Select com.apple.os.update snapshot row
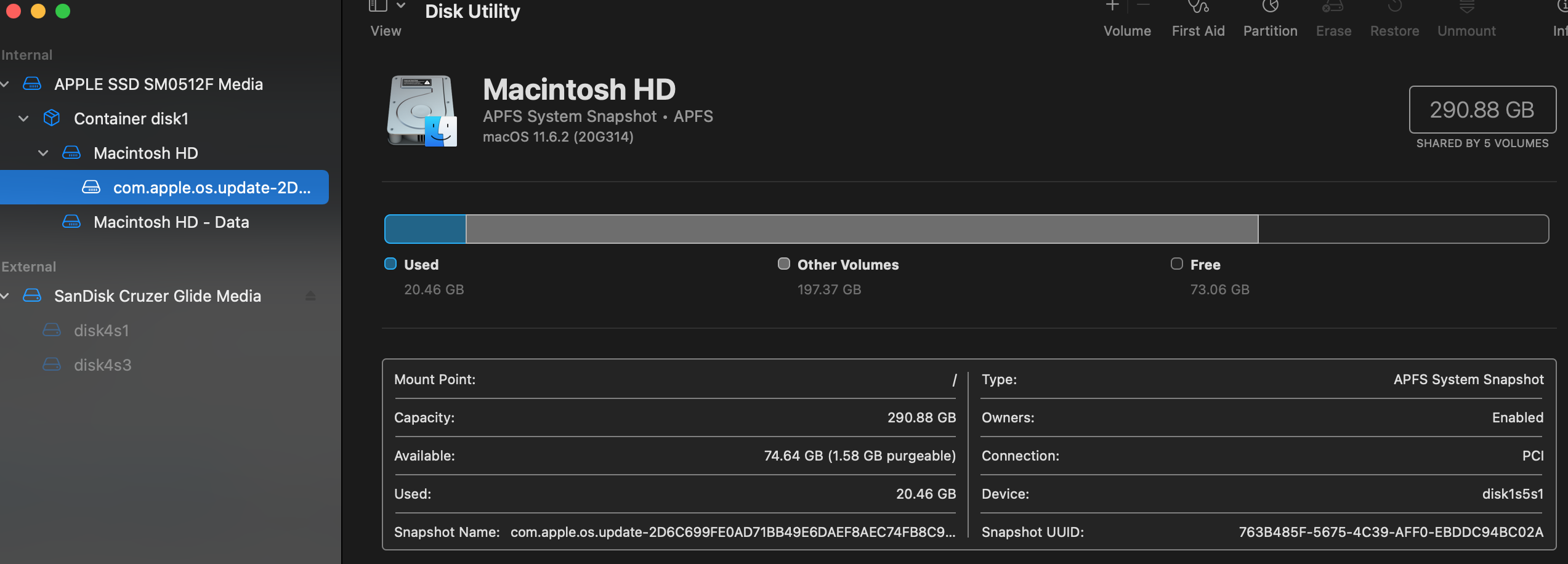This screenshot has height=564, width=1568. click(164, 187)
